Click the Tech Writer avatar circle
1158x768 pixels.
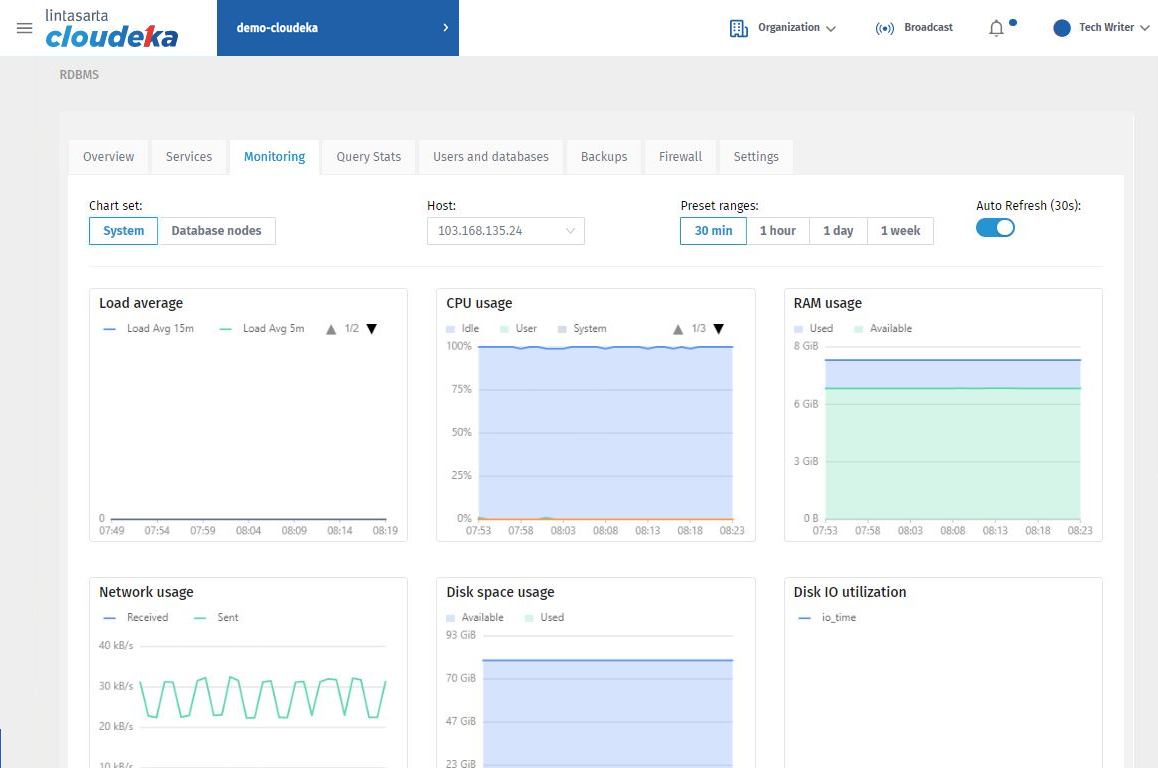[x=1062, y=28]
